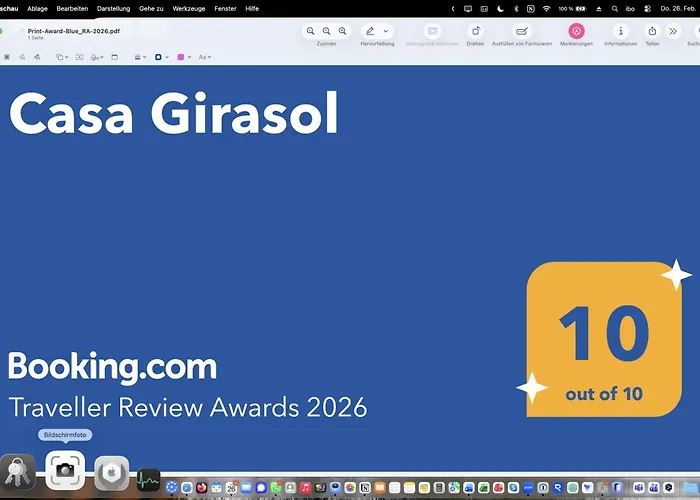Click the Print-Award-Blue_RA-2026.pdf title
Image resolution: width=700 pixels, height=500 pixels.
(x=74, y=31)
